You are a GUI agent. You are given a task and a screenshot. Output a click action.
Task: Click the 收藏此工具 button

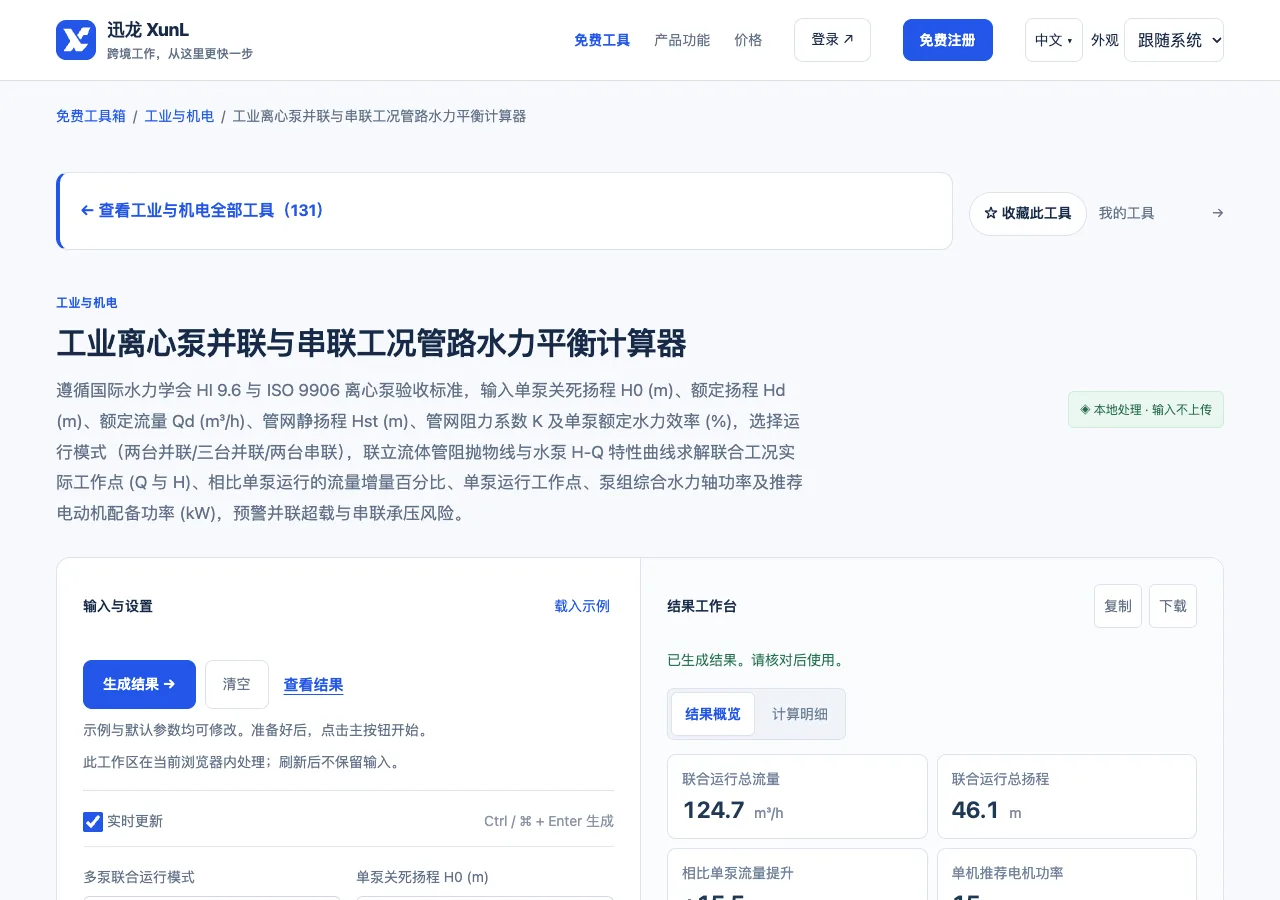coord(1028,214)
